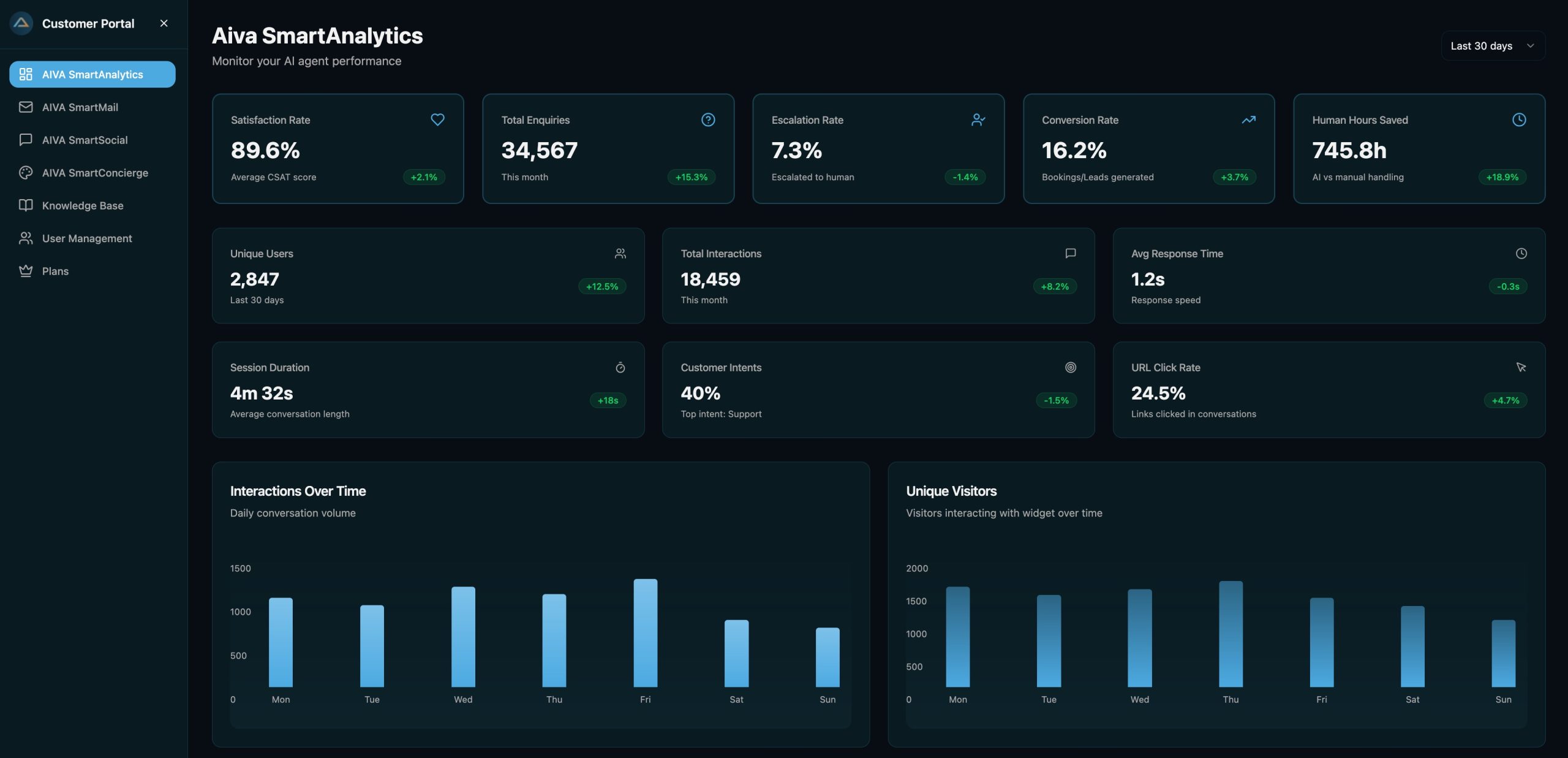1568x758 pixels.
Task: Click the cursor icon on URL Click Rate
Action: tap(1521, 367)
